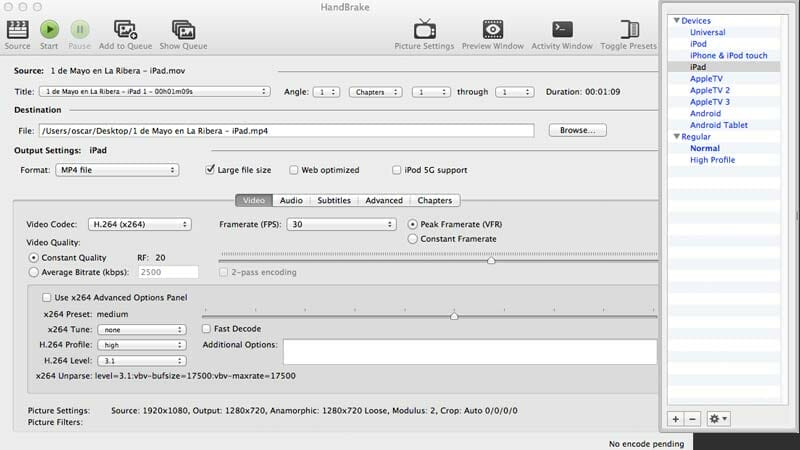Switch to the Subtitles tab

(x=333, y=200)
